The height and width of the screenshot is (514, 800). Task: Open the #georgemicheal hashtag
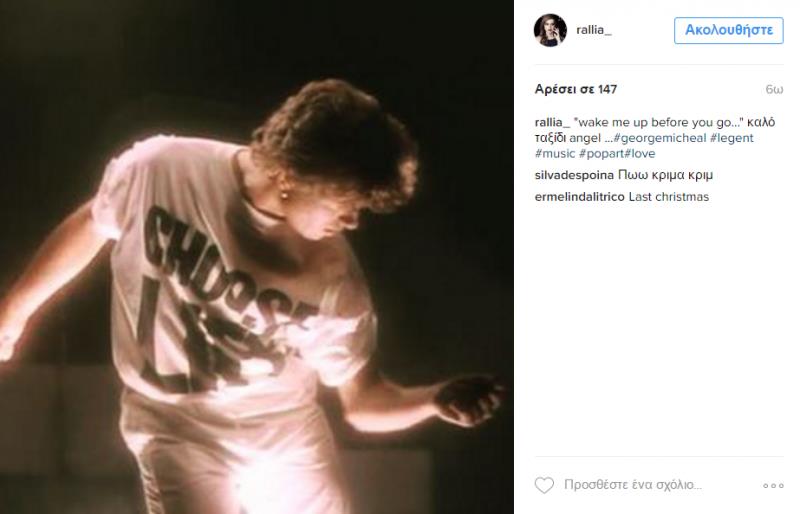(x=660, y=138)
